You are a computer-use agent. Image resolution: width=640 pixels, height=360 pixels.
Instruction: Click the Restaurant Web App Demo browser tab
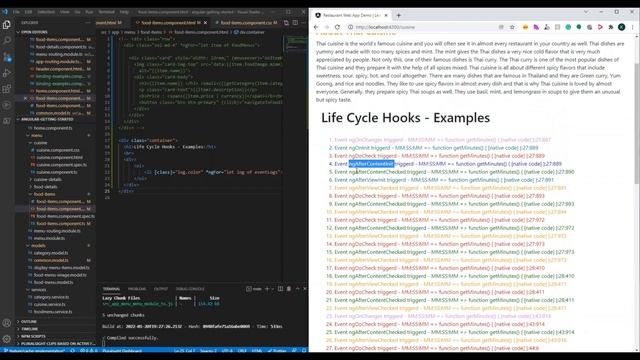click(351, 15)
